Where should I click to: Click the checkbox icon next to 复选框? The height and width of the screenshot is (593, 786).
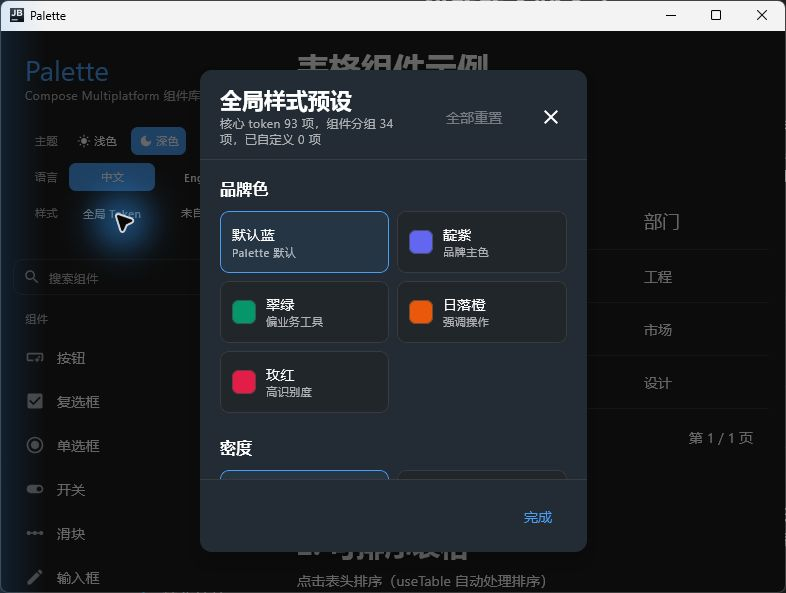[x=35, y=401]
